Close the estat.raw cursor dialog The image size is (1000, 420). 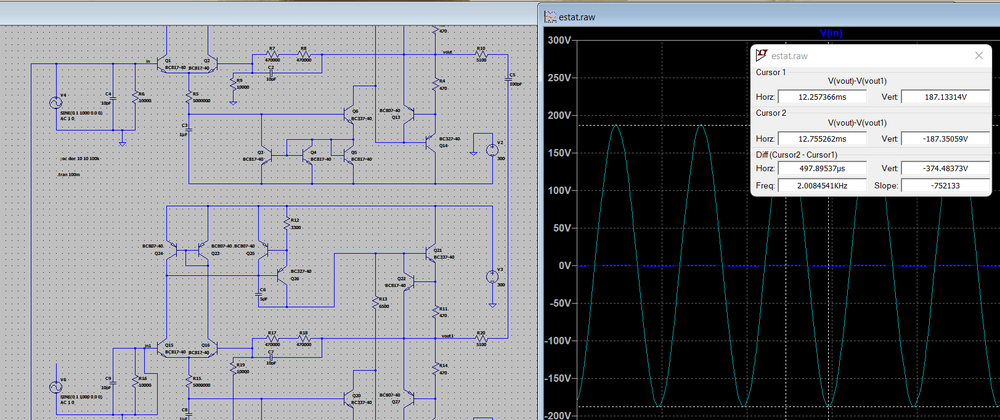click(977, 57)
